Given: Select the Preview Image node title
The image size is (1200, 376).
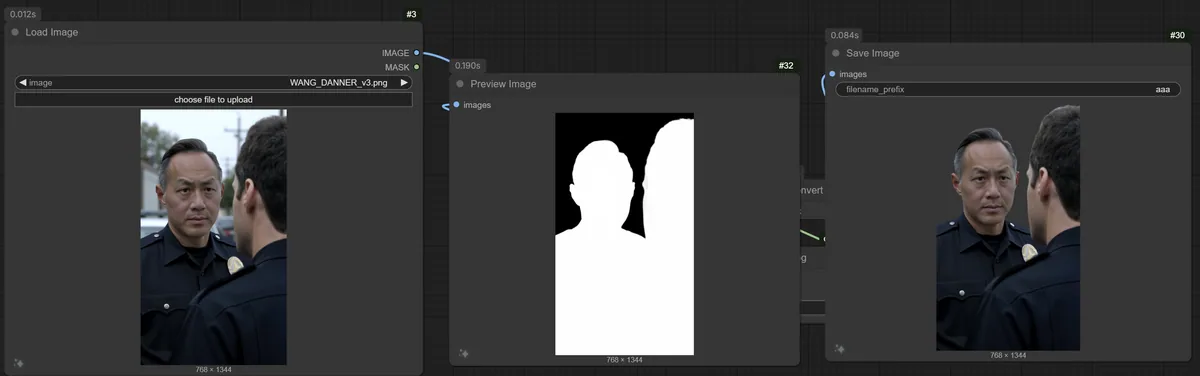Looking at the screenshot, I should coord(503,84).
